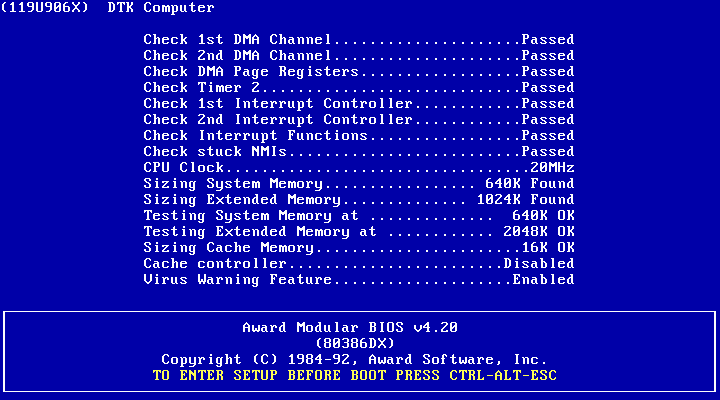Image resolution: width=720 pixels, height=400 pixels.
Task: Click the "CPU Clock" label
Action: (184, 168)
